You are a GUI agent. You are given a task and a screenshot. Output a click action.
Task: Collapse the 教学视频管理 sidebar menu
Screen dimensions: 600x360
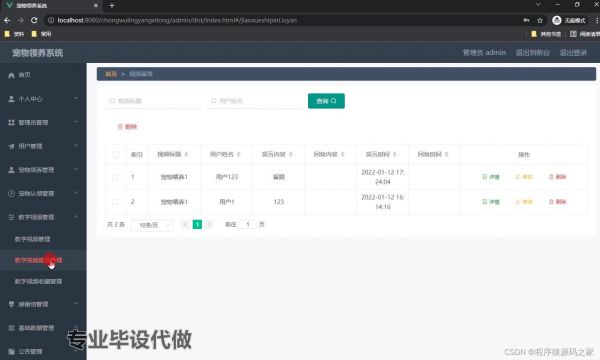43,217
